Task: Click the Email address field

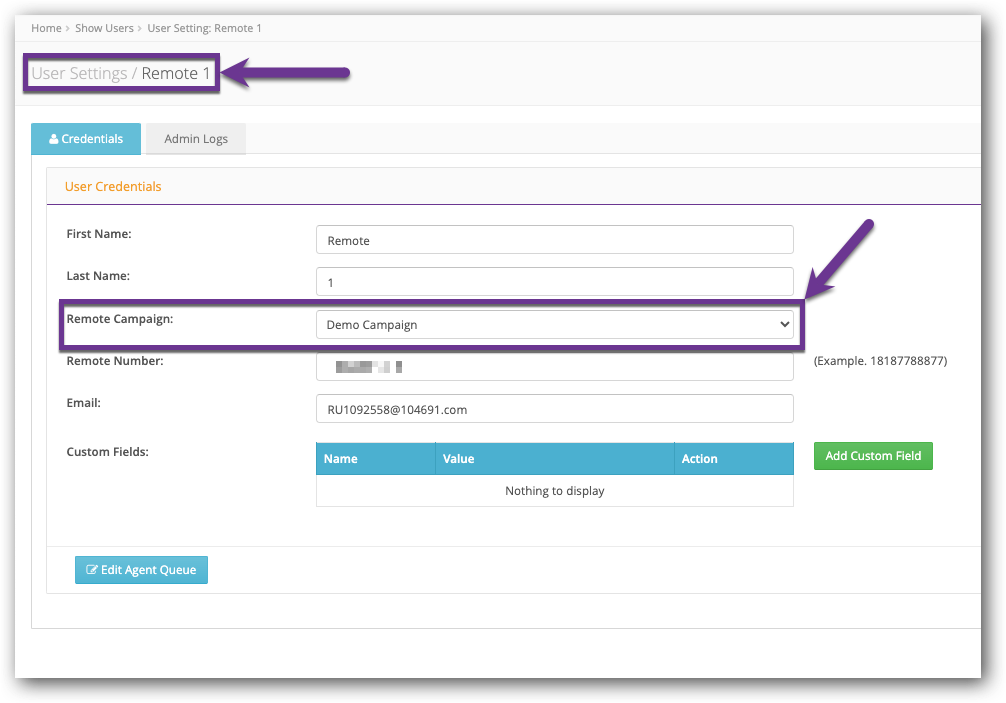Action: (x=554, y=408)
